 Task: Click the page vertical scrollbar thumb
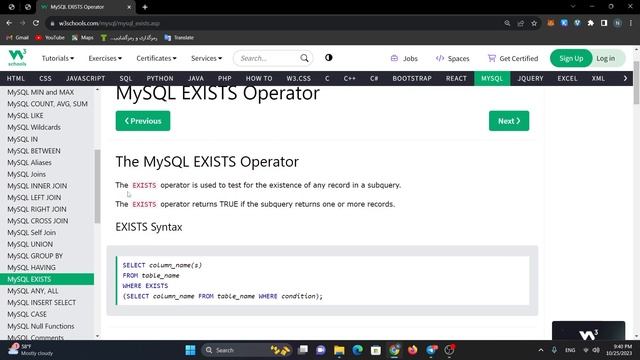tap(636, 82)
